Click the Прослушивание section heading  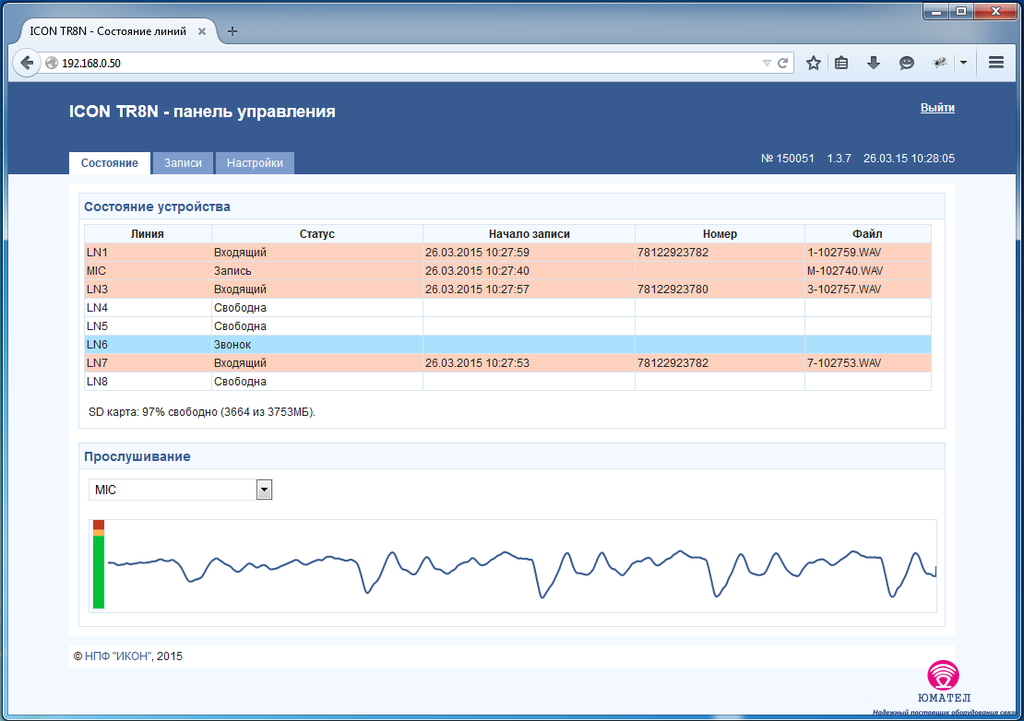(137, 457)
